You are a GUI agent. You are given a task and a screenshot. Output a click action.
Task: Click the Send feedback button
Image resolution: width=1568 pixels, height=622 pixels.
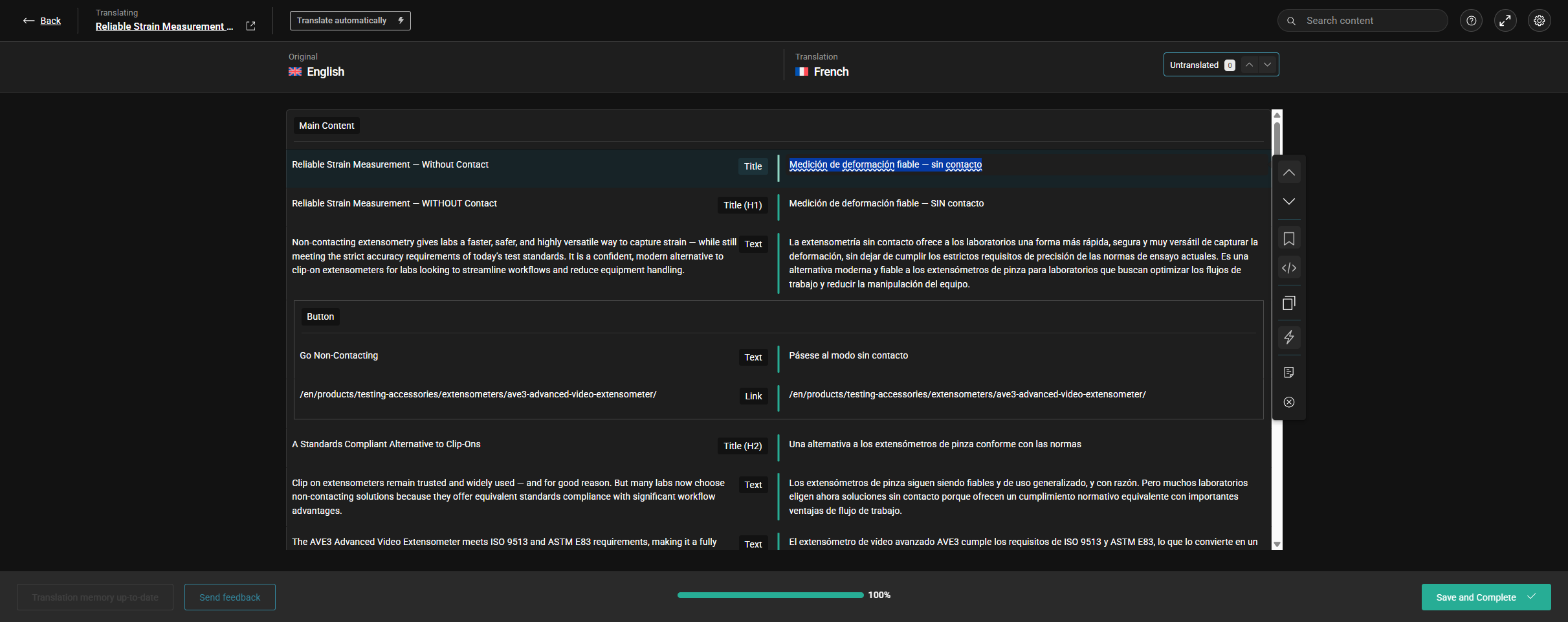click(x=230, y=597)
